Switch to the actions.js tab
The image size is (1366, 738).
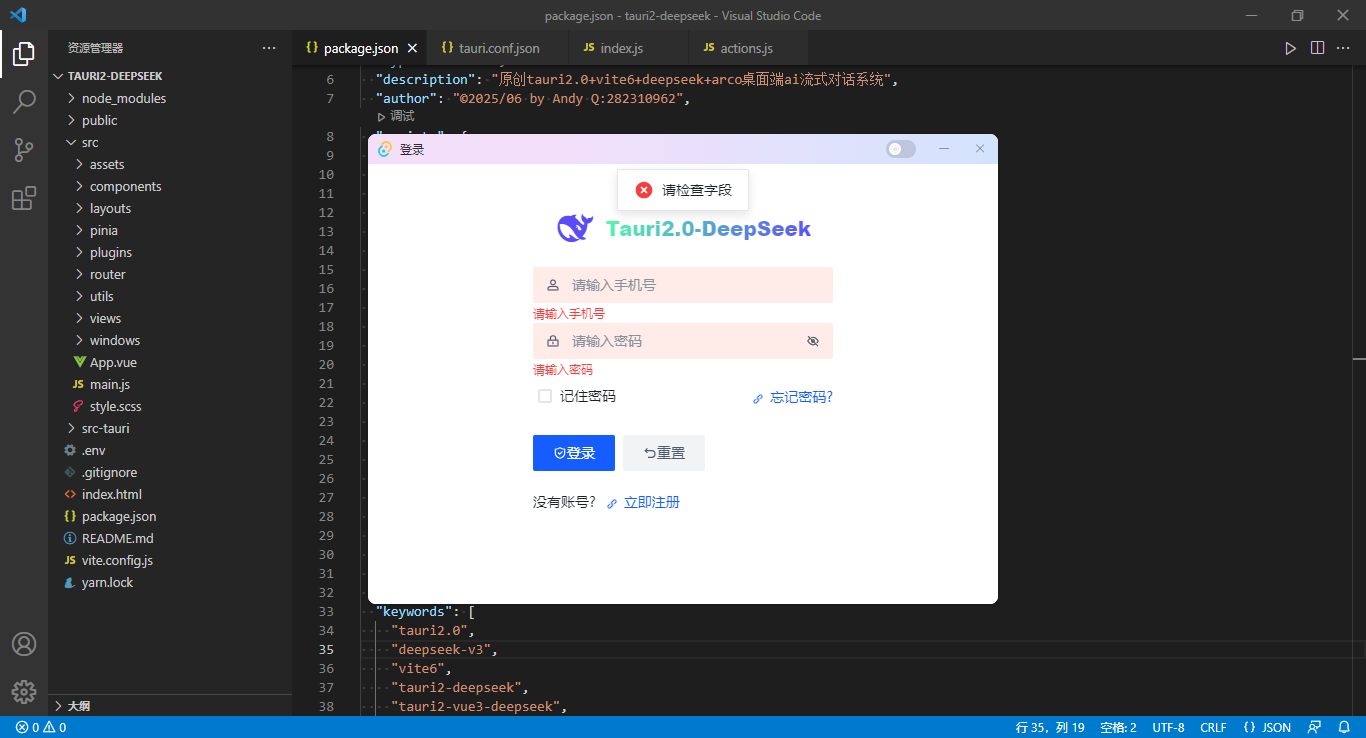(747, 48)
